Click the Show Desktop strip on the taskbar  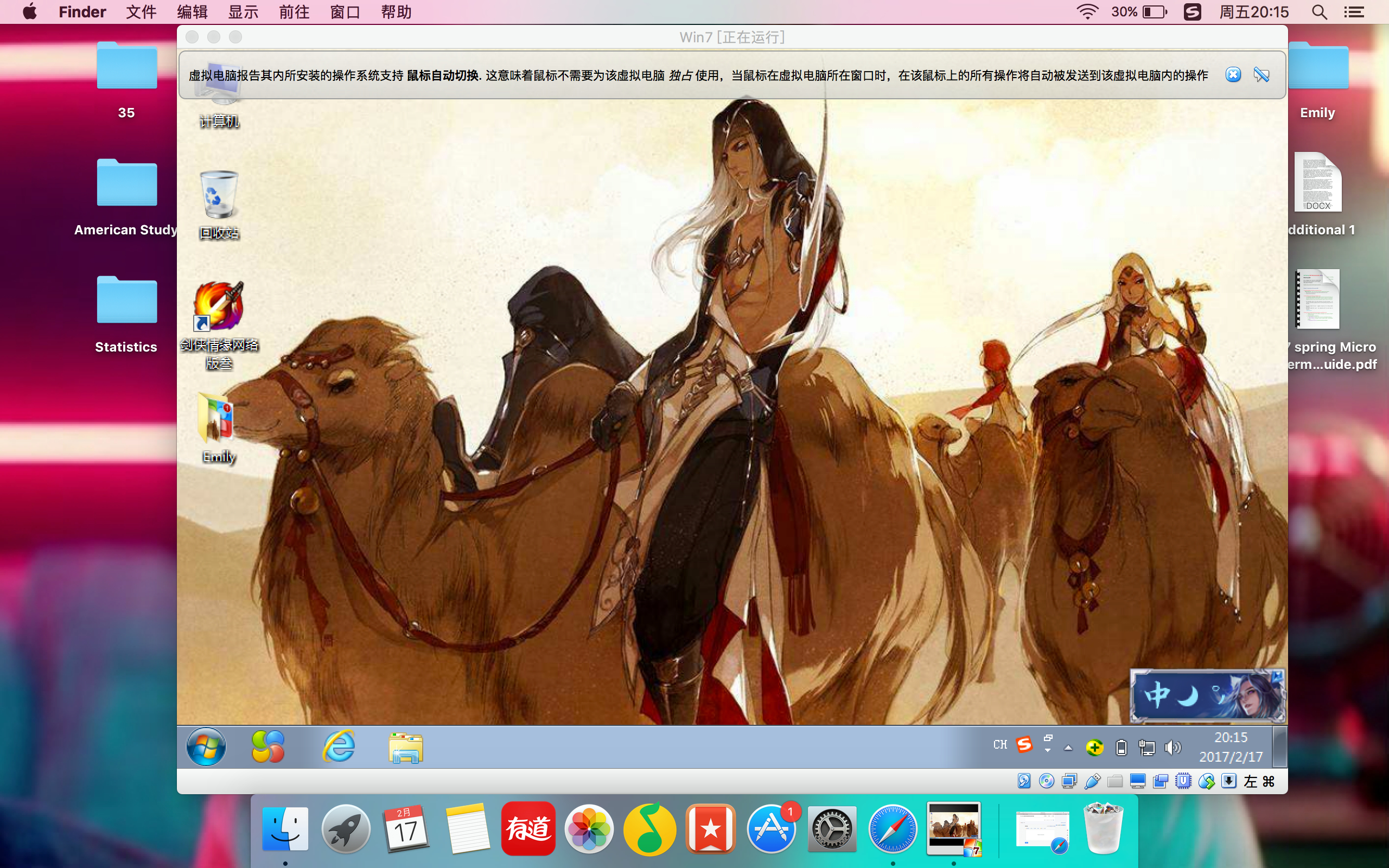coord(1280,747)
